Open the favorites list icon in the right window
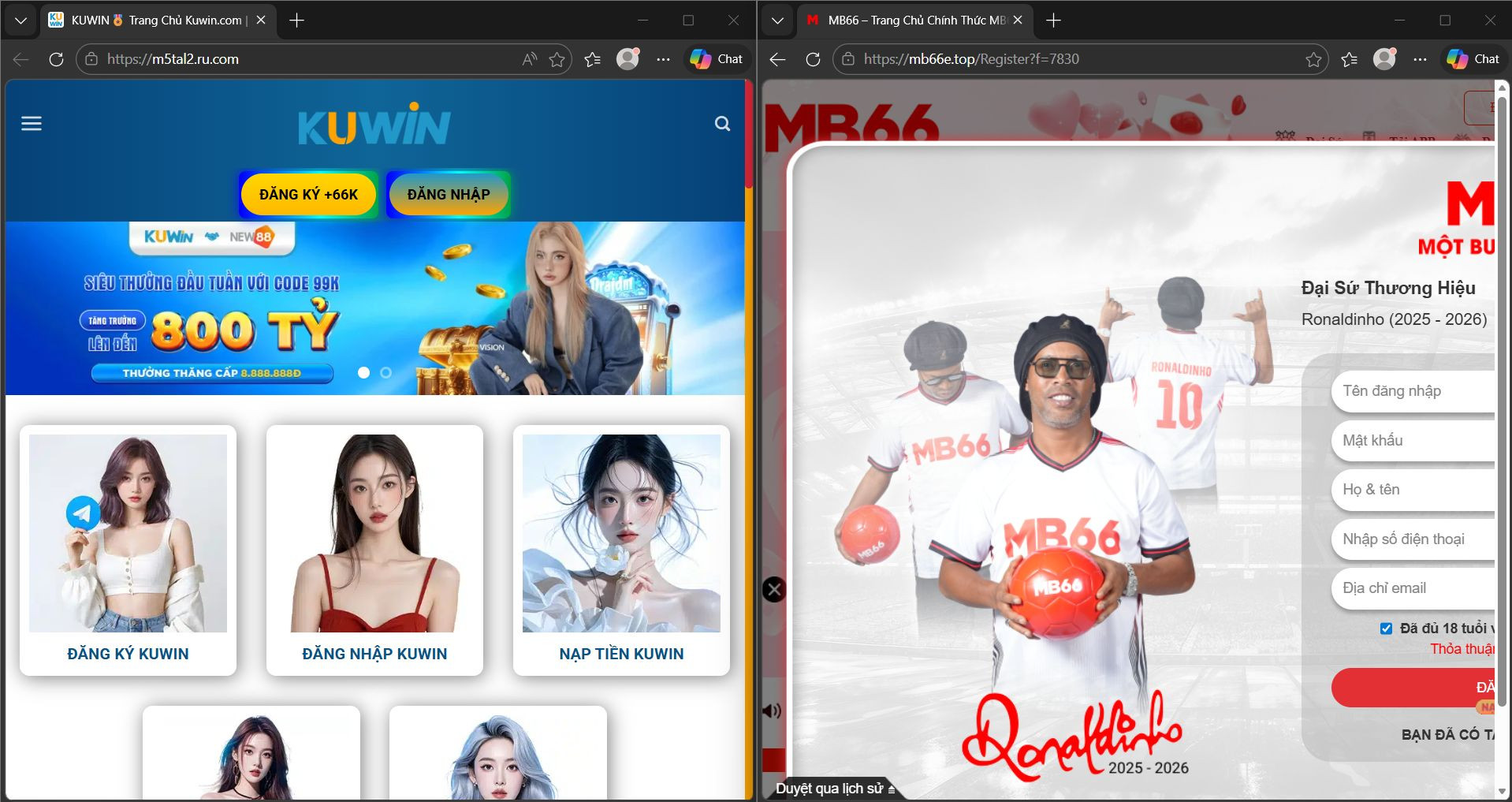This screenshot has width=1512, height=802. click(1350, 59)
